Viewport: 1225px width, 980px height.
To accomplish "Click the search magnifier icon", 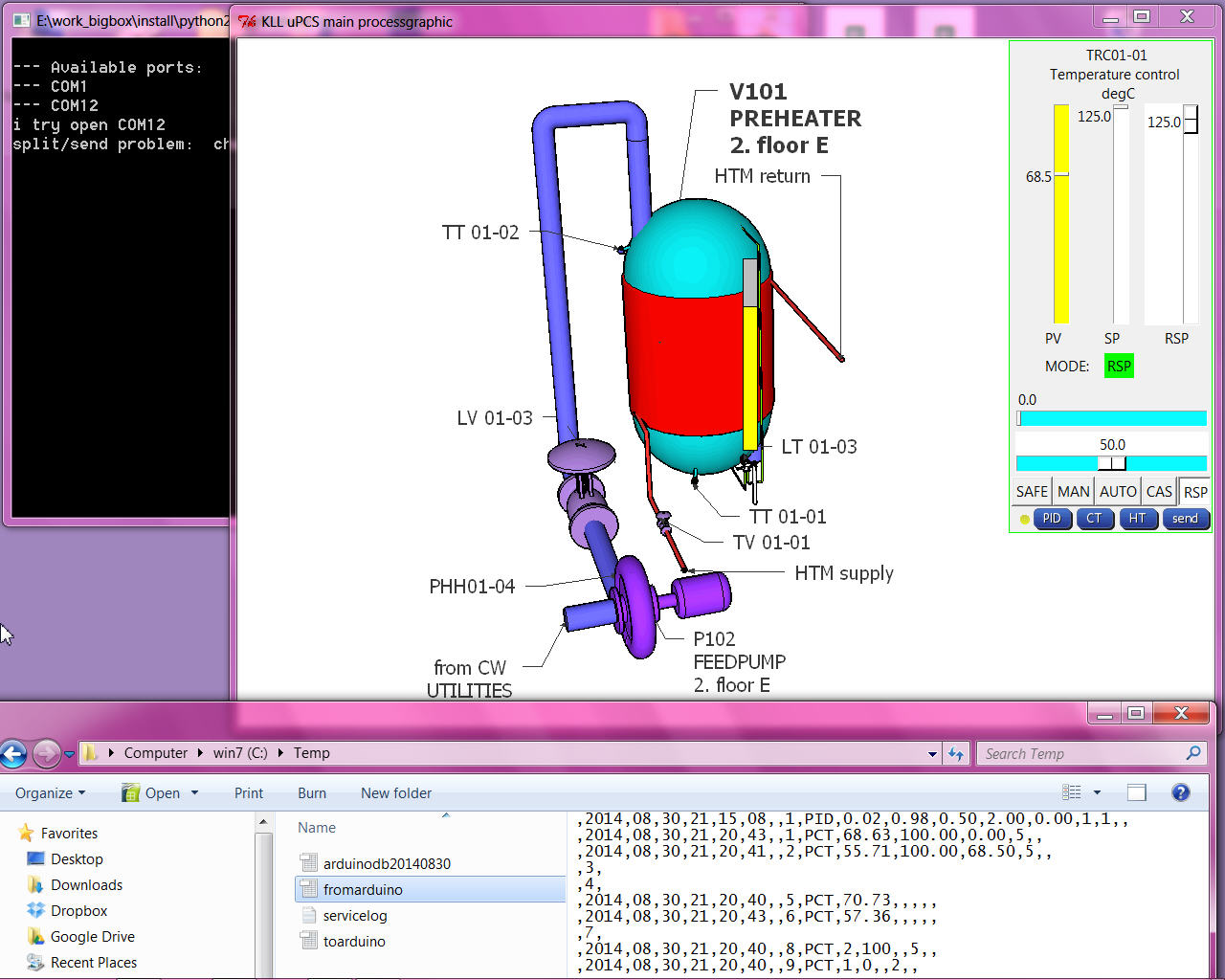I will click(x=1192, y=754).
